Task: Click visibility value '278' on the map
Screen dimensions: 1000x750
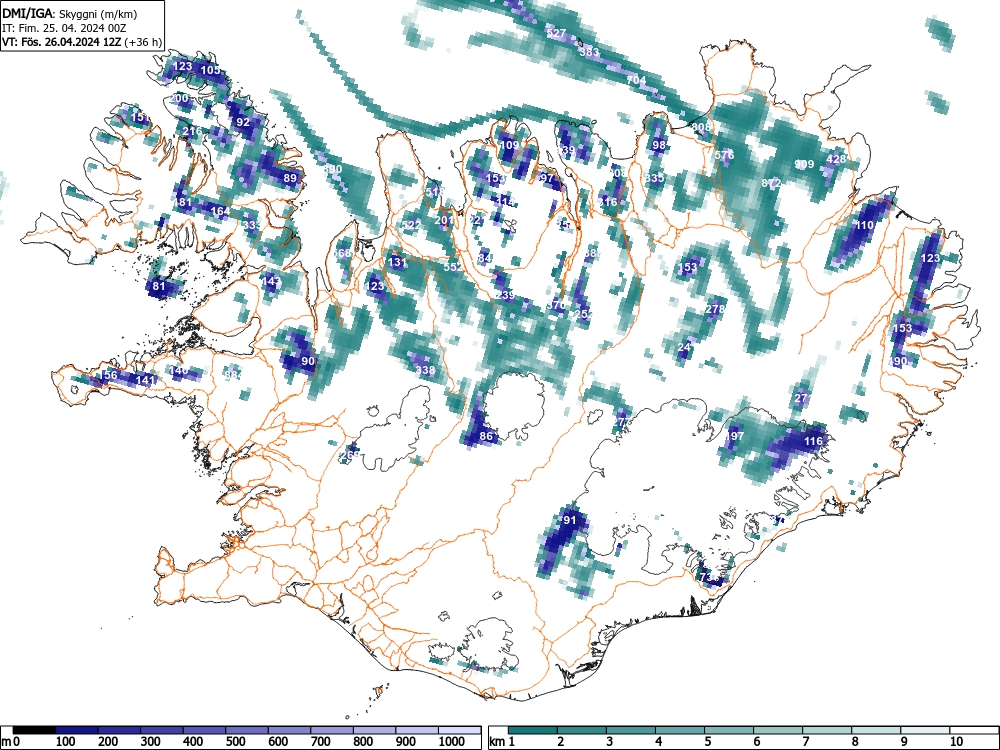Action: pos(716,309)
